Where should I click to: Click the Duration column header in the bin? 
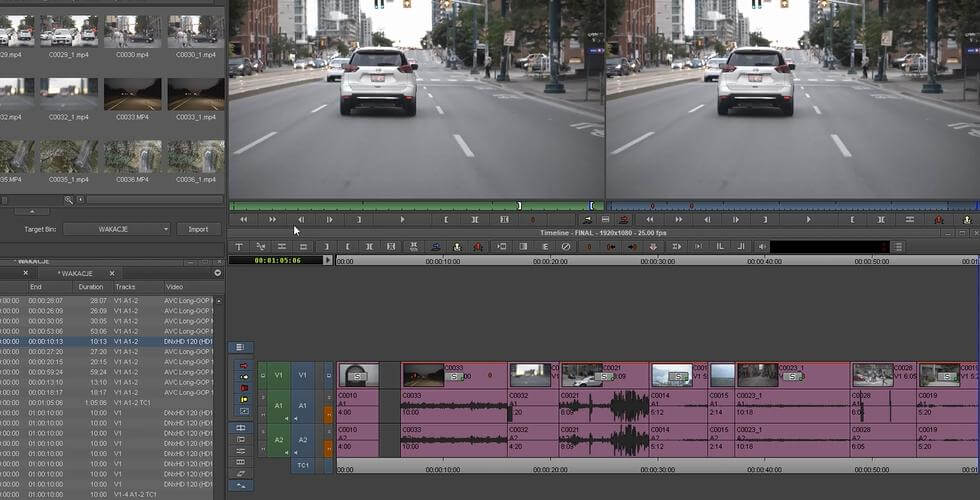tap(90, 287)
